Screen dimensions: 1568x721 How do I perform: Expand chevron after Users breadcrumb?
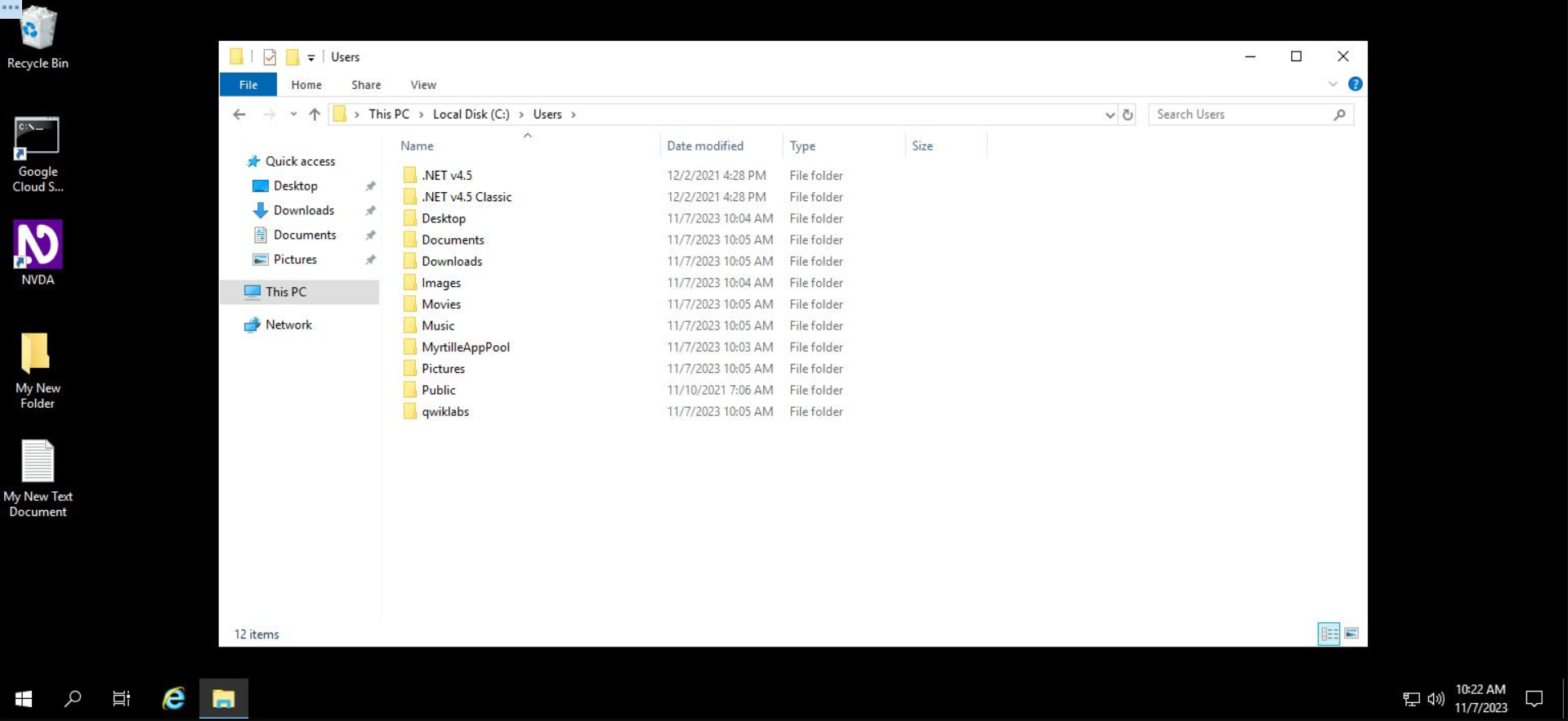[574, 114]
